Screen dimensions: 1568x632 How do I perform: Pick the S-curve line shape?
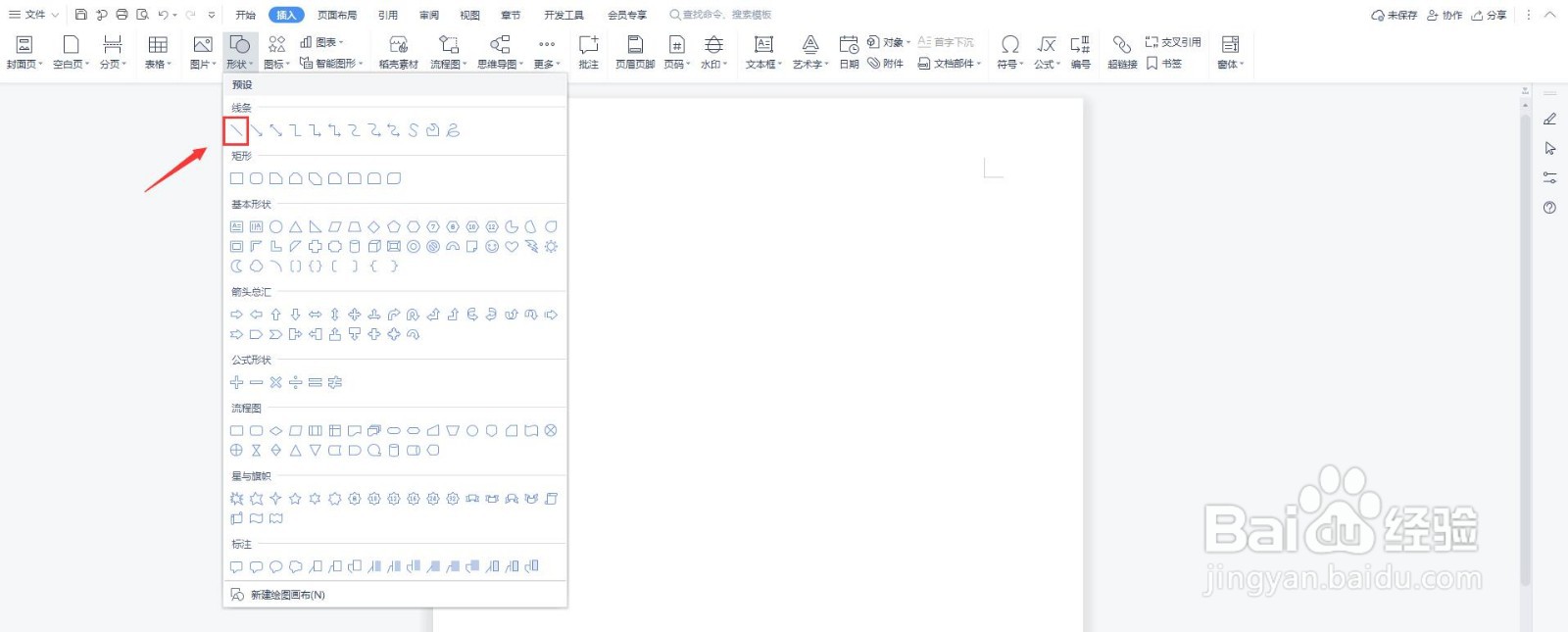tap(413, 130)
